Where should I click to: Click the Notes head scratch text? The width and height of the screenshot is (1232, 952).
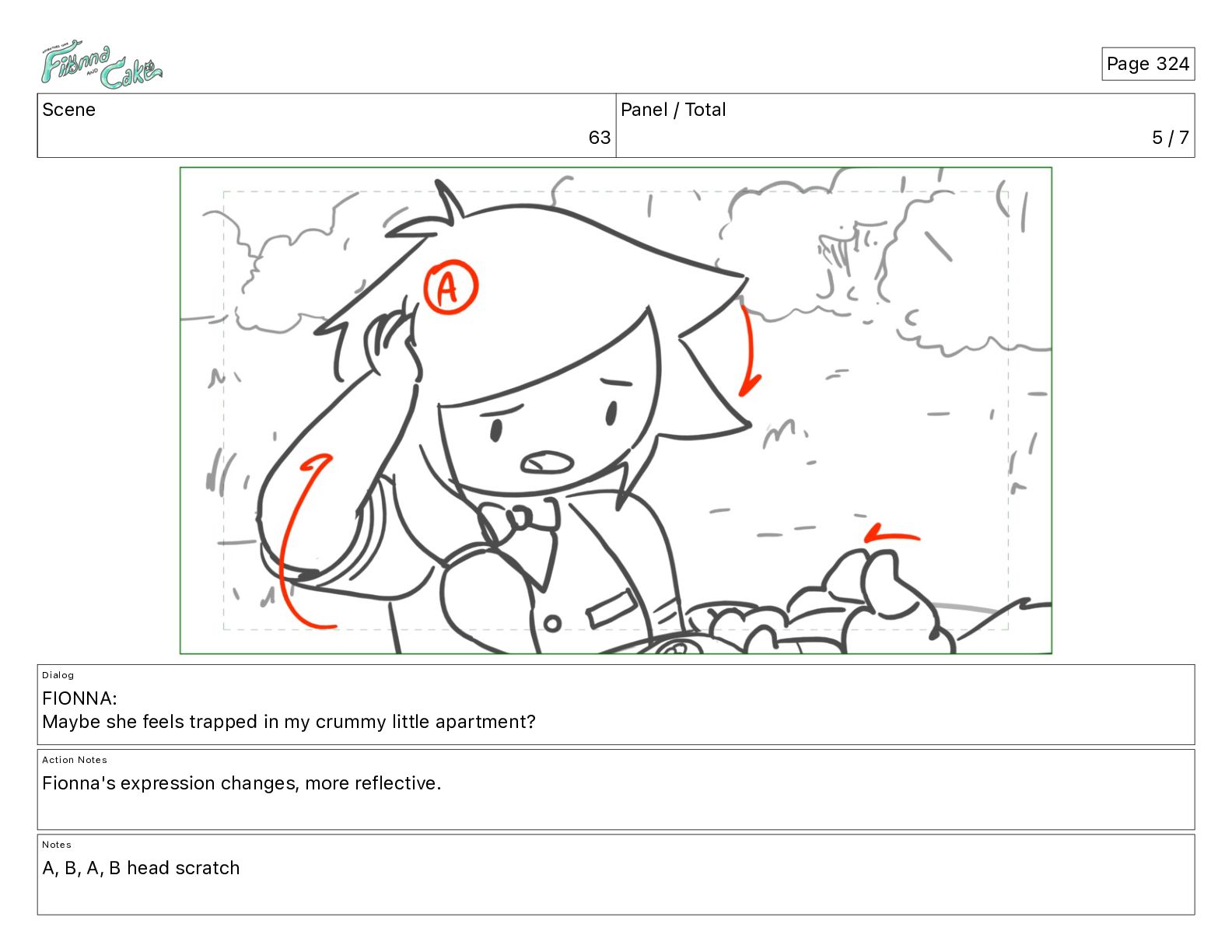pos(141,868)
